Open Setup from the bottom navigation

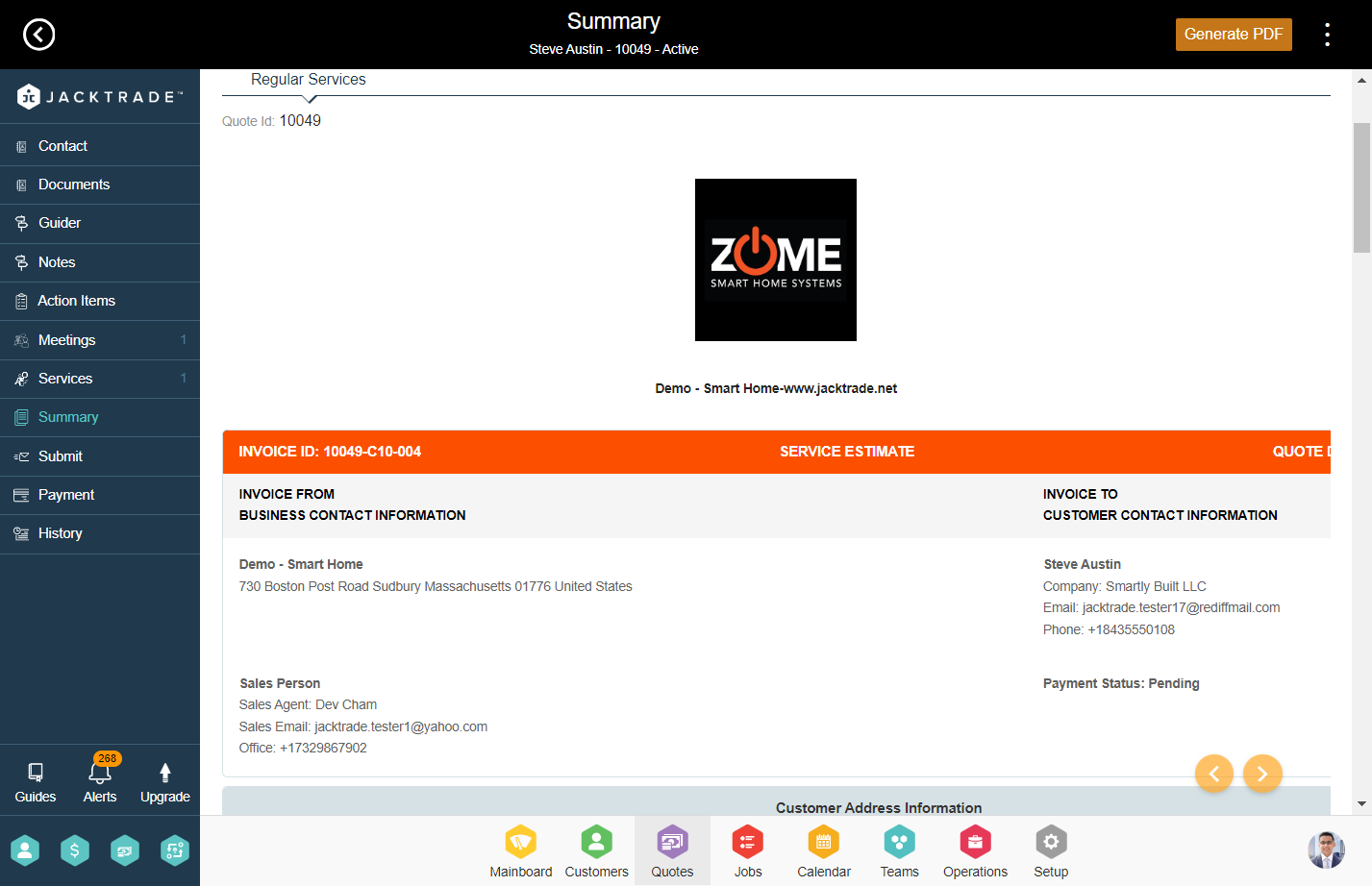click(1051, 851)
